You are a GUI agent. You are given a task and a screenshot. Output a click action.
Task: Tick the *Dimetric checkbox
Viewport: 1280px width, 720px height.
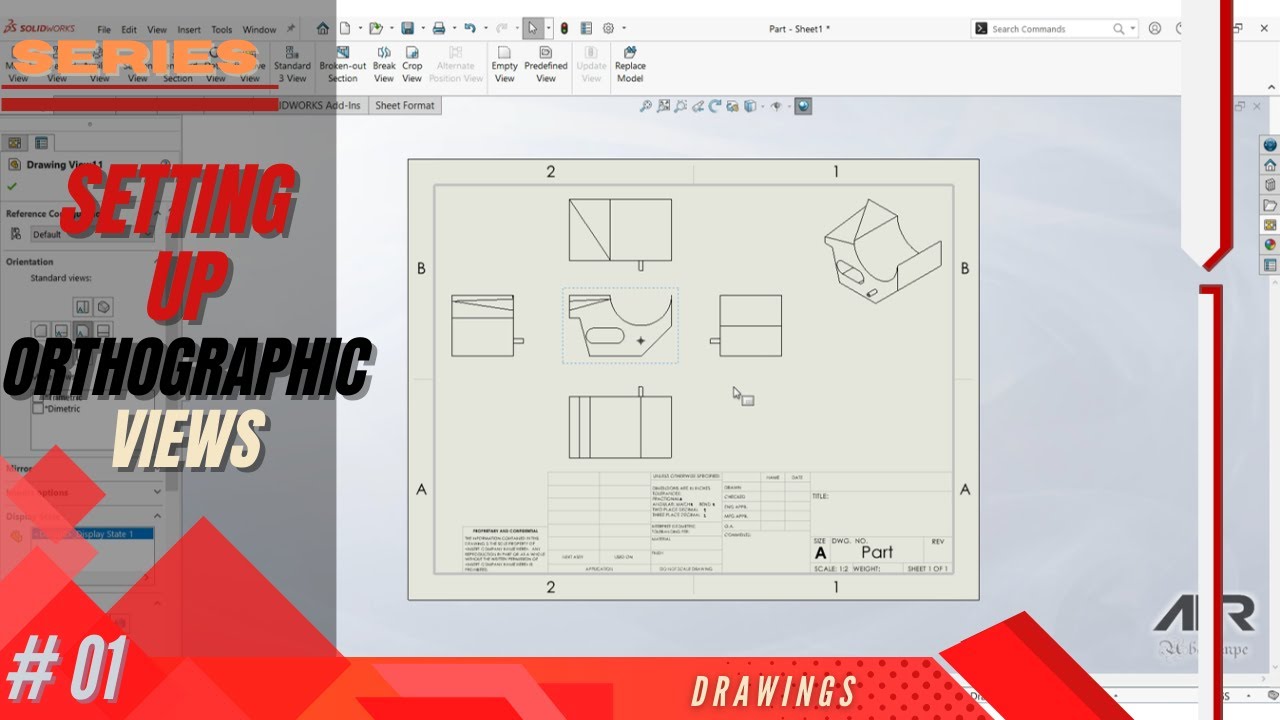(38, 408)
